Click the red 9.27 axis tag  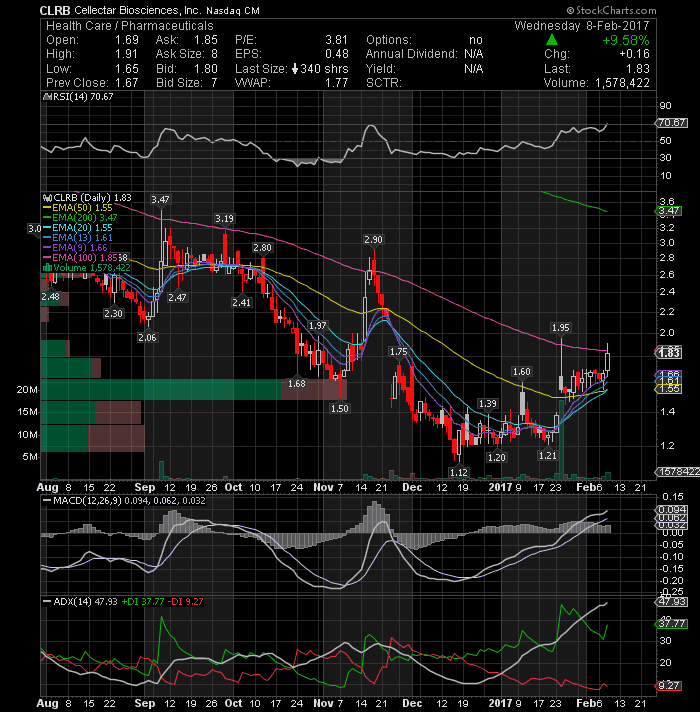[x=669, y=685]
